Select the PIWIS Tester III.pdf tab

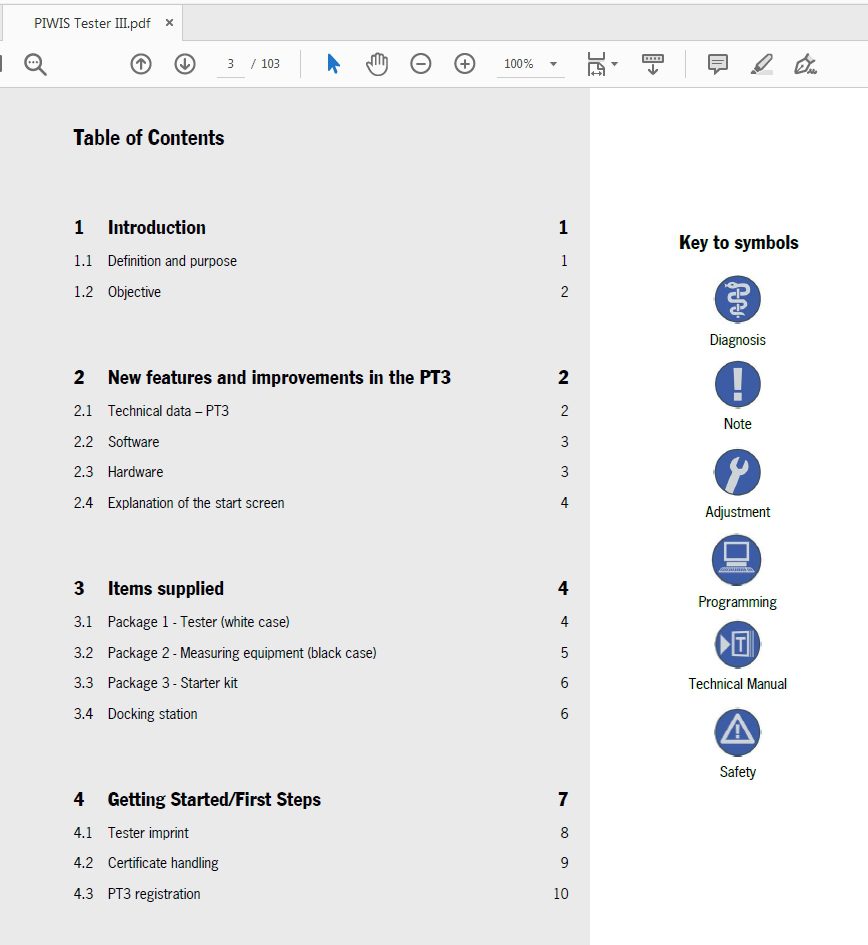[92, 24]
